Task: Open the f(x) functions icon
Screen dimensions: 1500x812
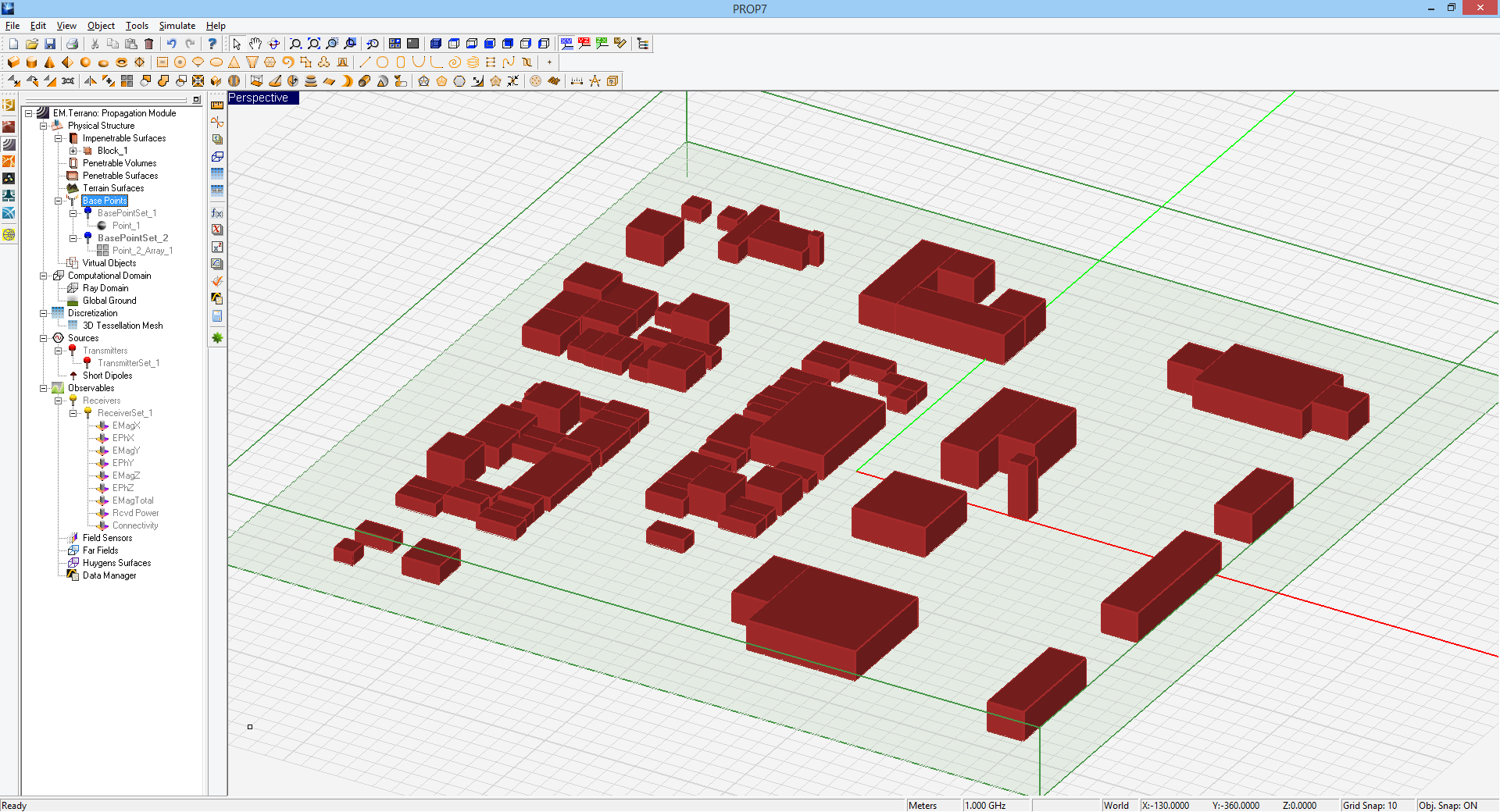Action: pyautogui.click(x=217, y=212)
